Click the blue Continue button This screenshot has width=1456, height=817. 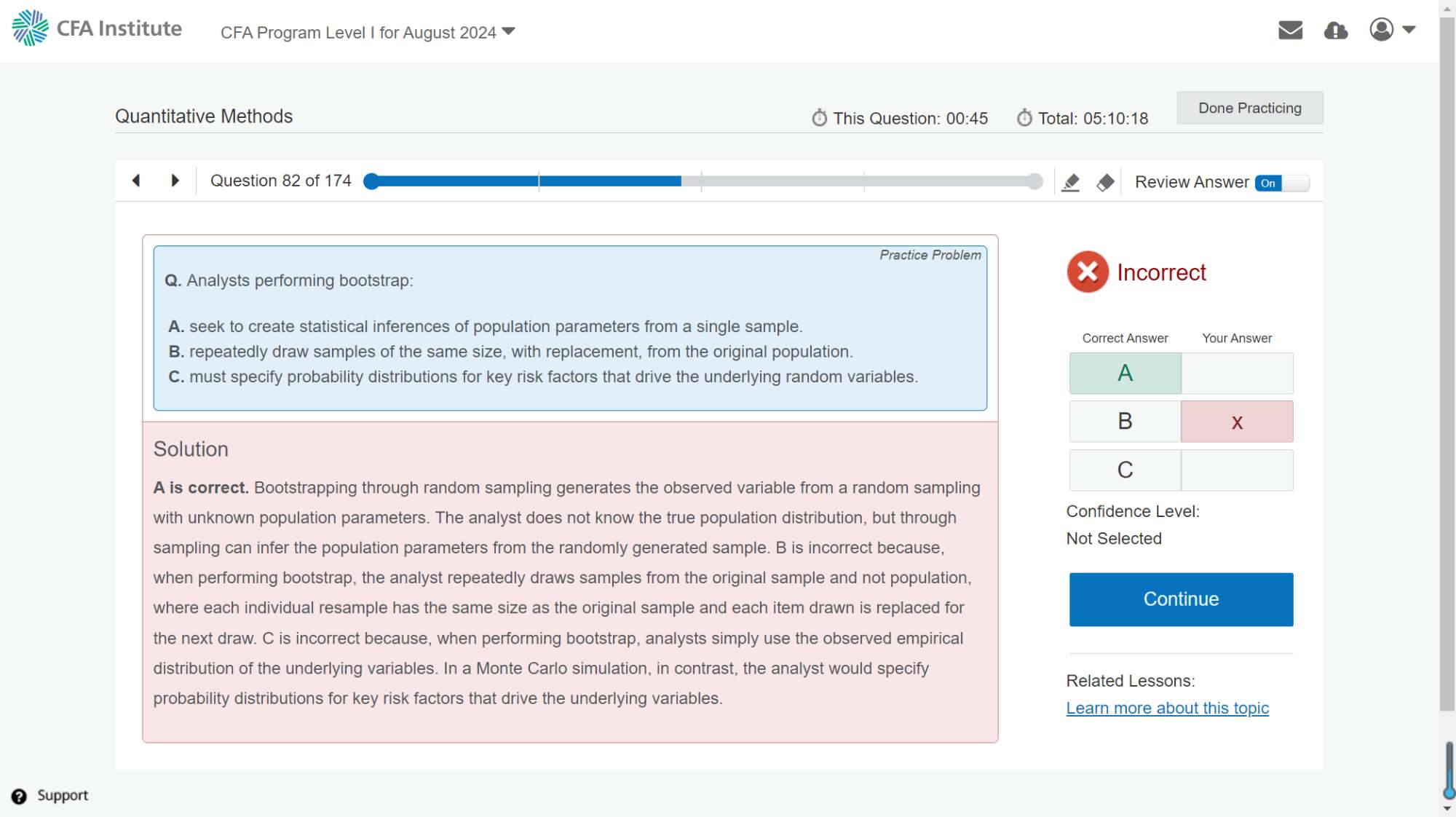coord(1181,599)
